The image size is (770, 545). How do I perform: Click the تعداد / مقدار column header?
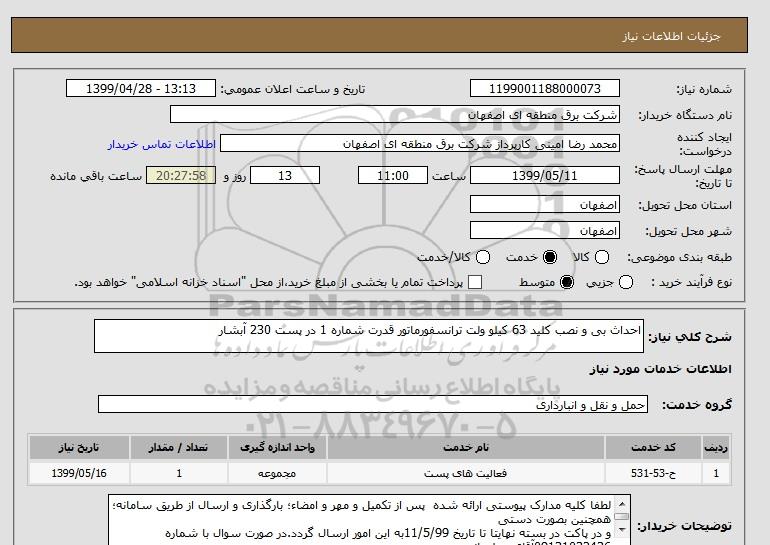tap(179, 448)
